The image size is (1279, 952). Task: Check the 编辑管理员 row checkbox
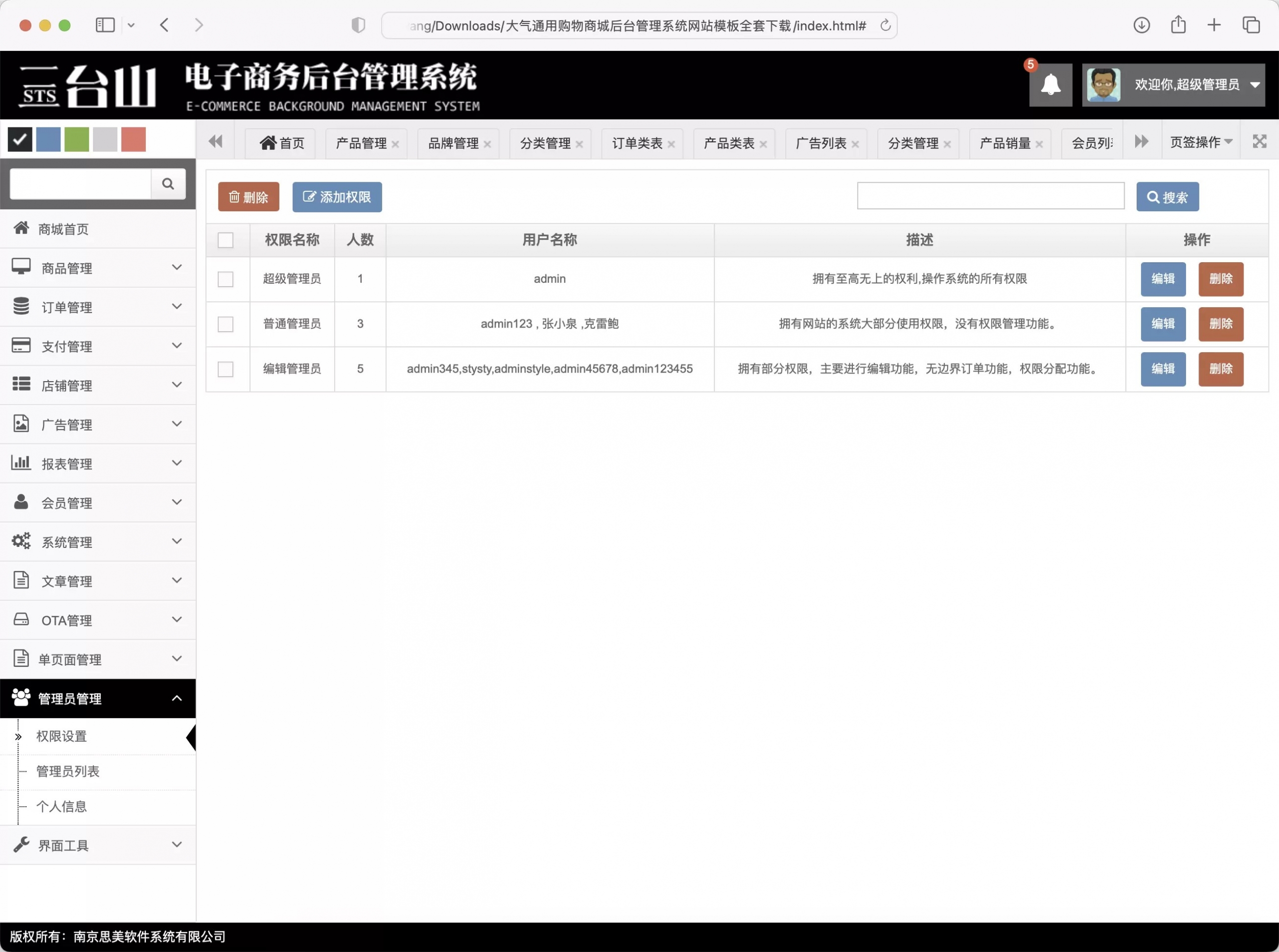225,370
